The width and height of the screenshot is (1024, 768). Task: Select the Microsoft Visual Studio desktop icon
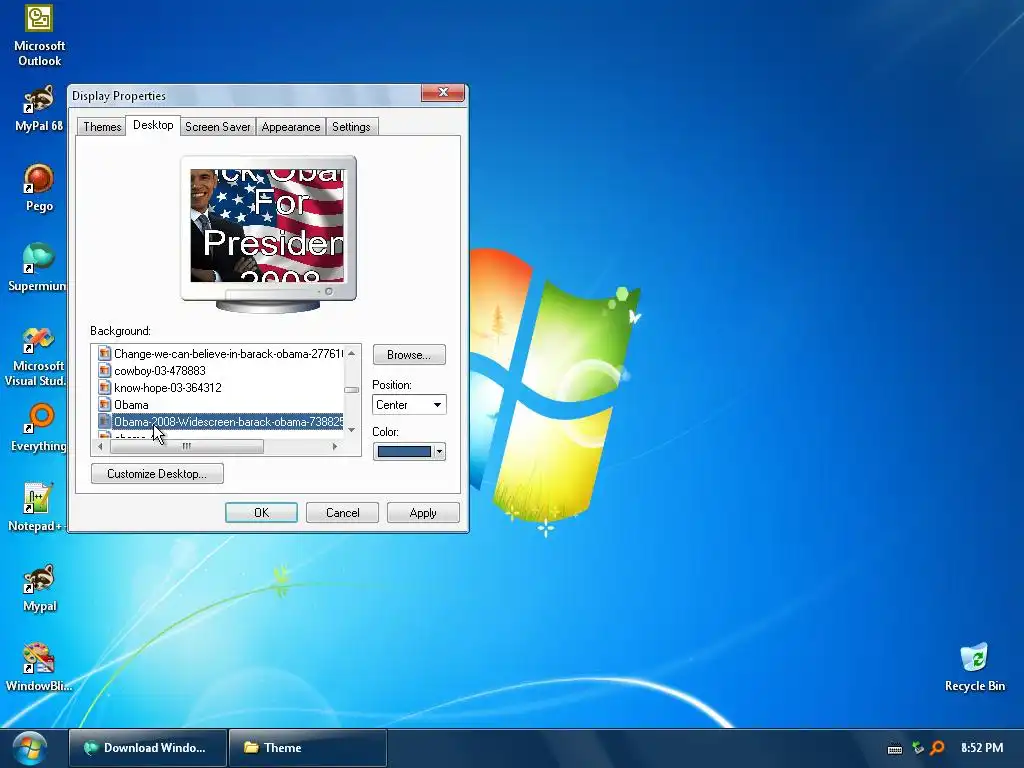point(37,357)
